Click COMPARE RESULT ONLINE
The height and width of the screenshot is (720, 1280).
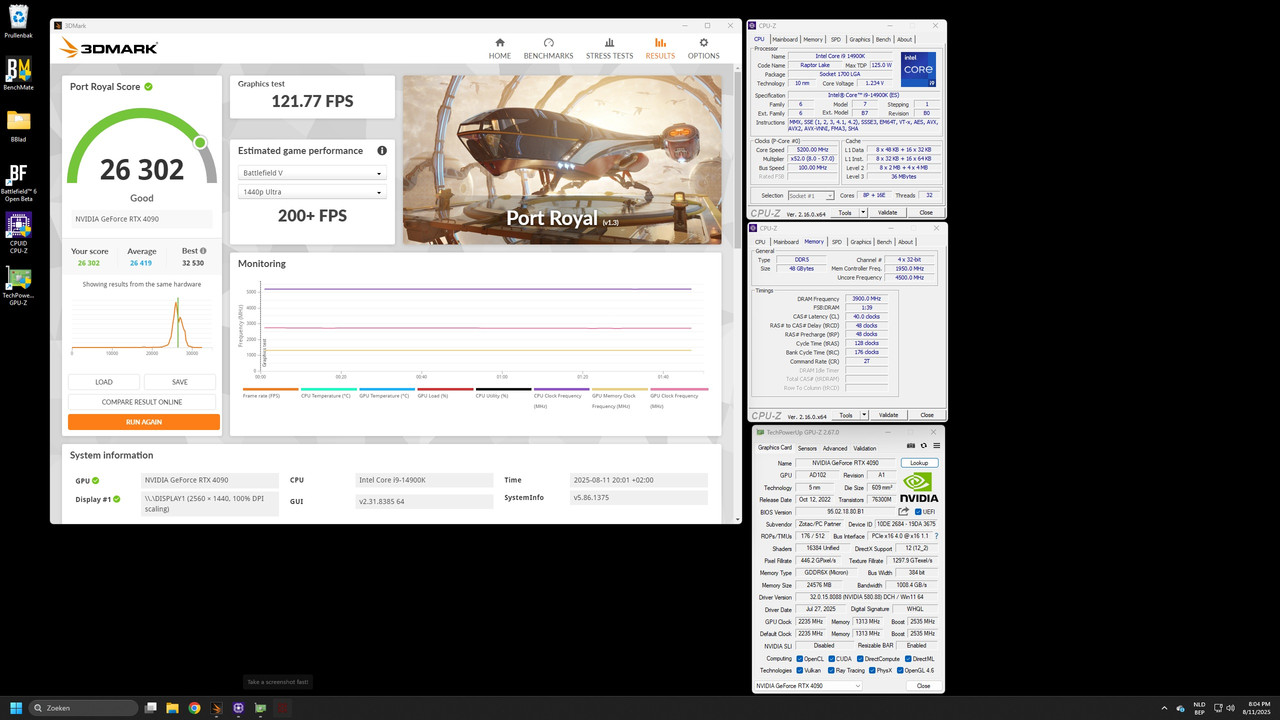(142, 402)
